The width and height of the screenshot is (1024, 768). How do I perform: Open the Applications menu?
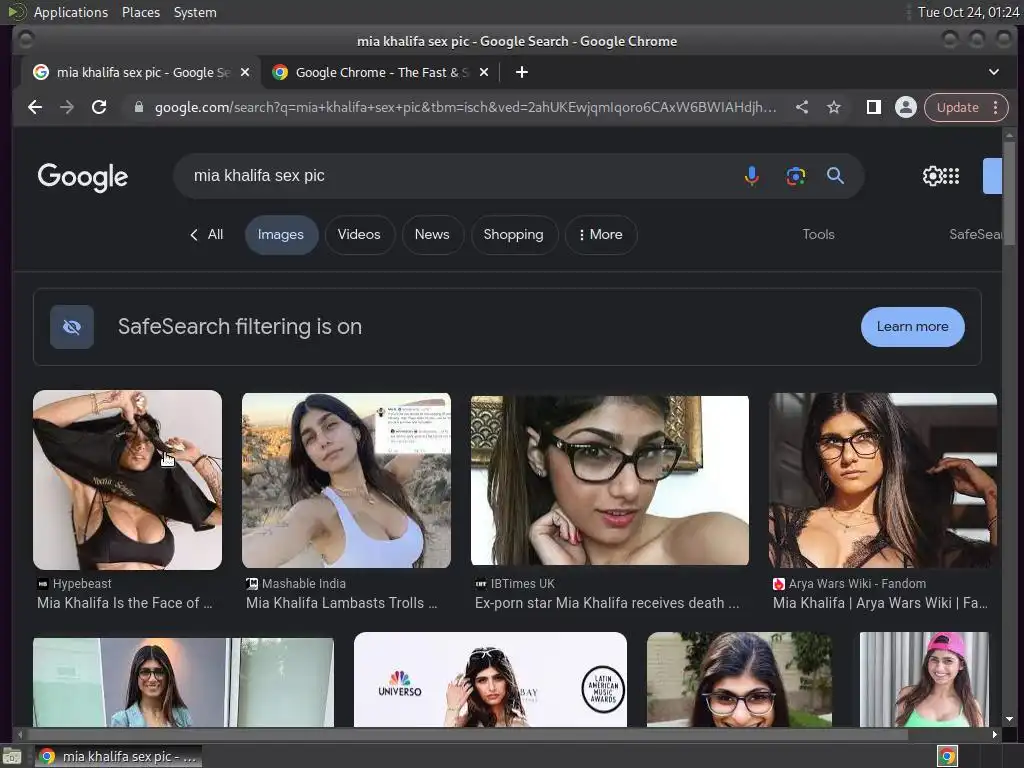[x=71, y=12]
